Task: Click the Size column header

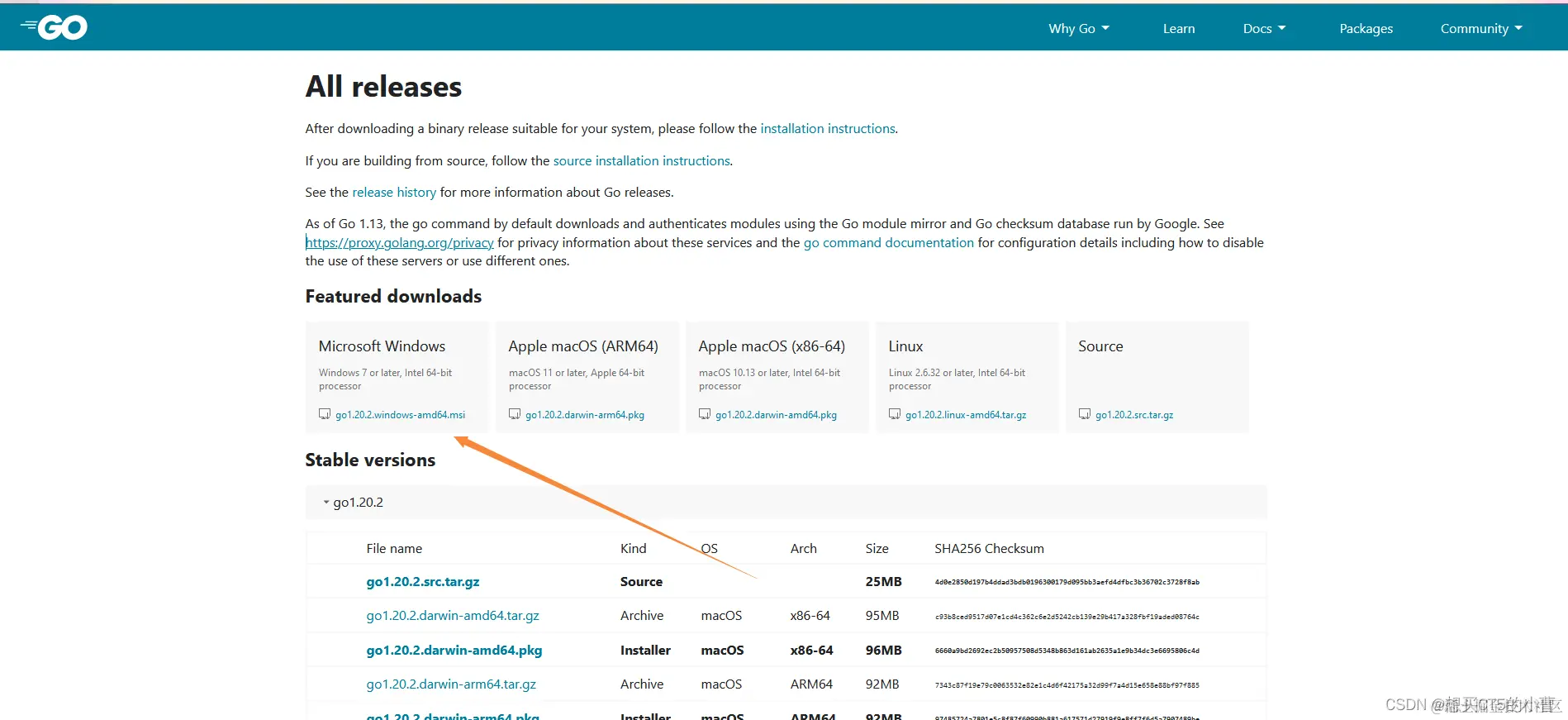Action: pyautogui.click(x=877, y=549)
